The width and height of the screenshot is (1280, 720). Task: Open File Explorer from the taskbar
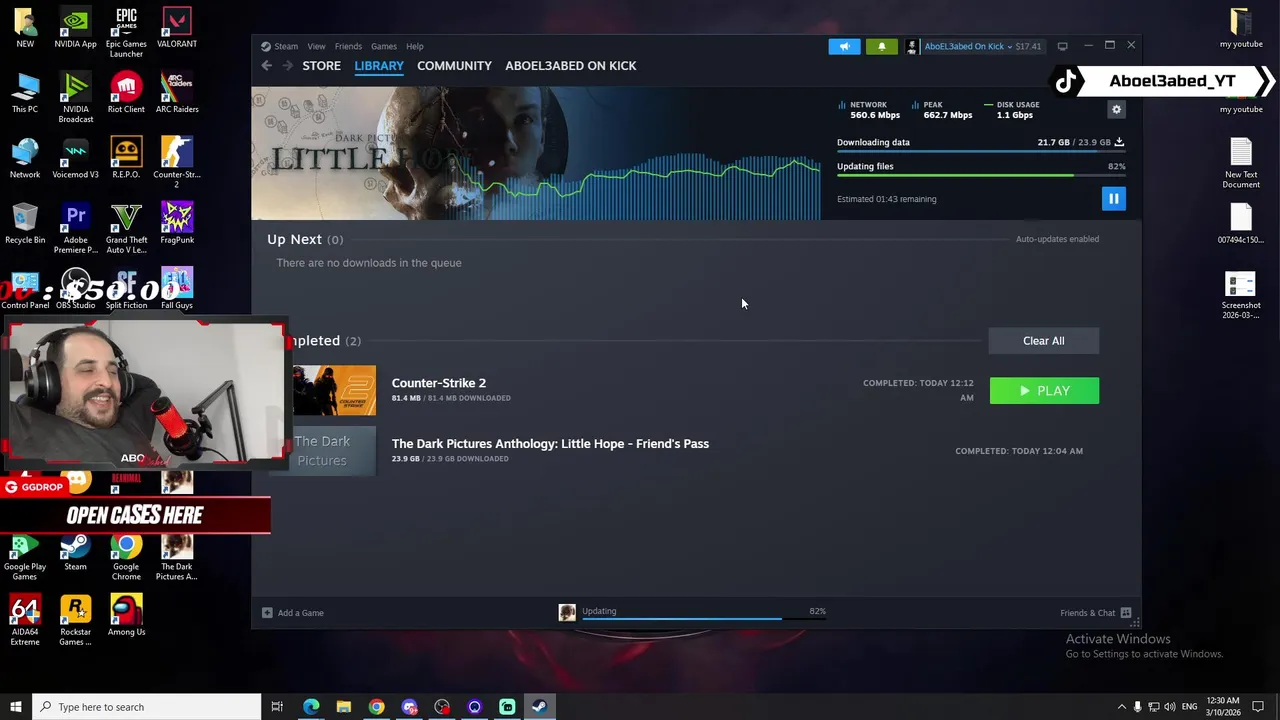[x=343, y=707]
